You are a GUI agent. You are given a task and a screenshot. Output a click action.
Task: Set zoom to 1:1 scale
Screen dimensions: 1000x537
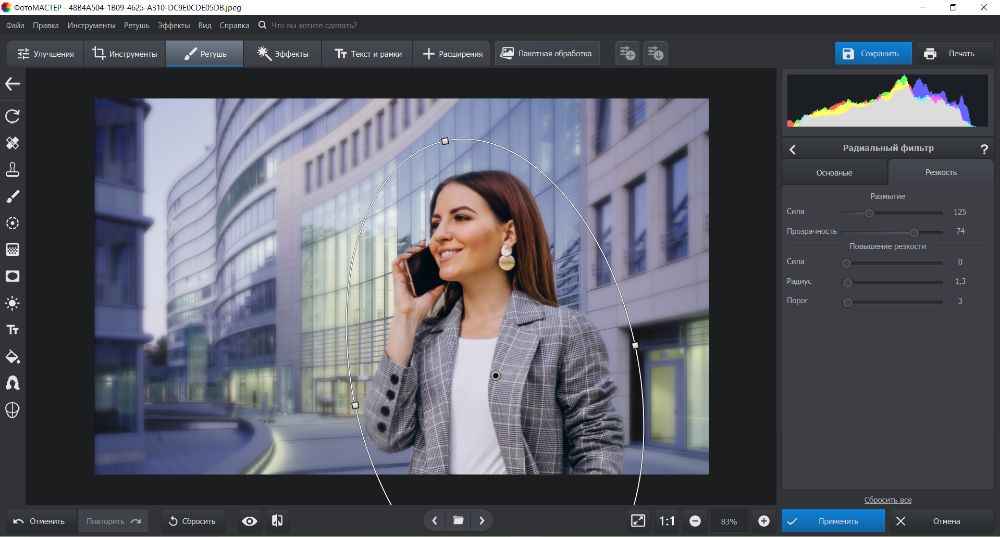(x=667, y=521)
